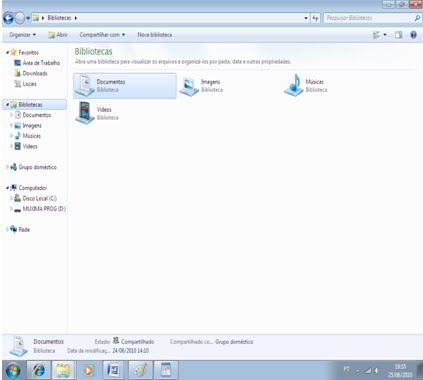The image size is (423, 380).
Task: Click the Bibliotecas icon in address bar
Action: [36, 18]
